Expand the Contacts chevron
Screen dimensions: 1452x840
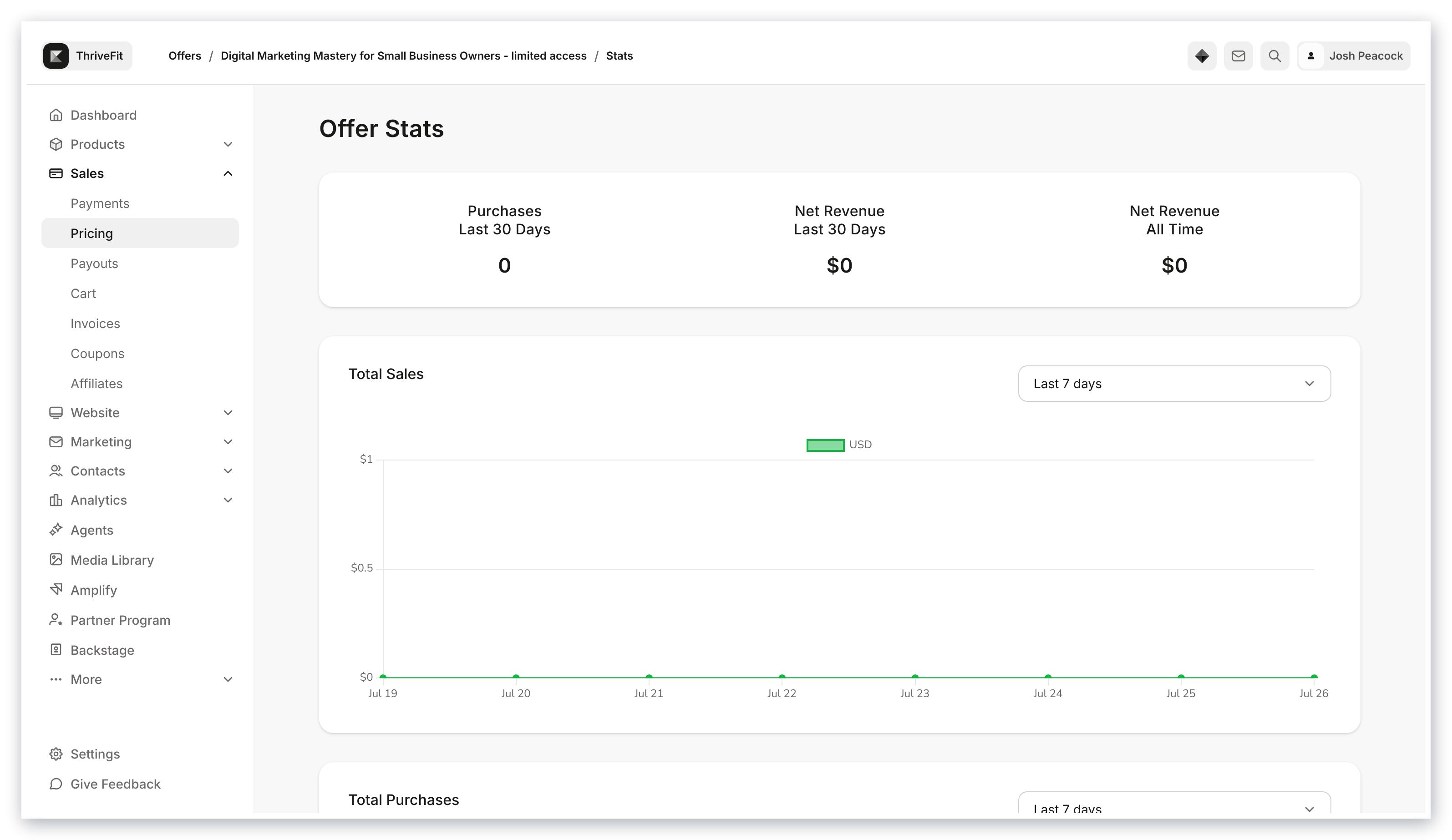[x=228, y=471]
